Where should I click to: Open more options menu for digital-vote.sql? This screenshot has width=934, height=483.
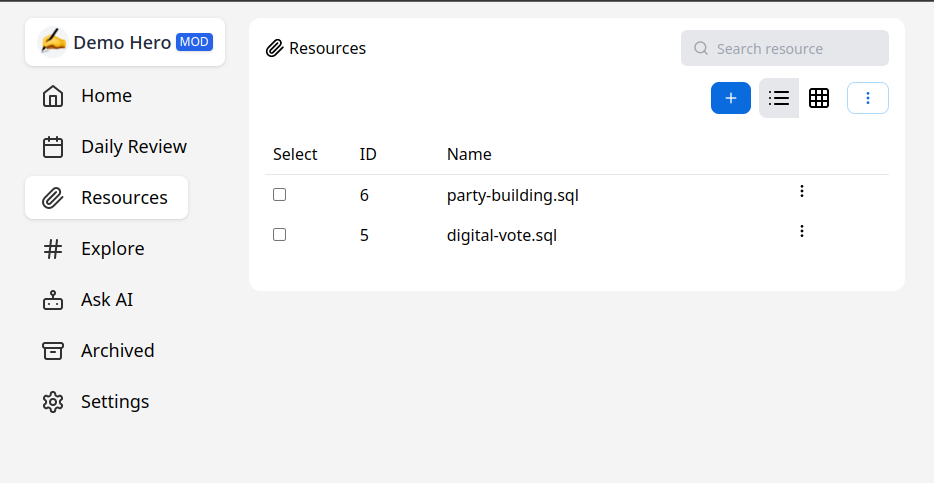[x=802, y=231]
